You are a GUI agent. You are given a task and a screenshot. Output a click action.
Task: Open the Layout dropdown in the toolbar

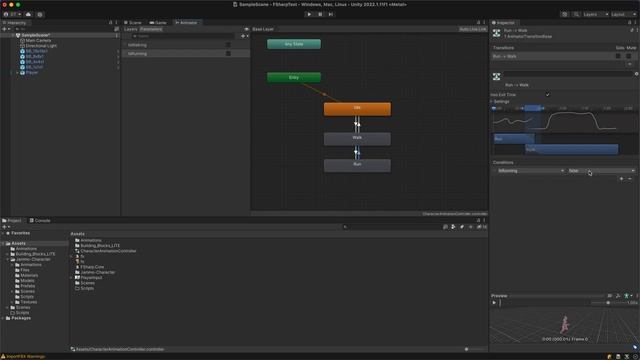tap(623, 14)
